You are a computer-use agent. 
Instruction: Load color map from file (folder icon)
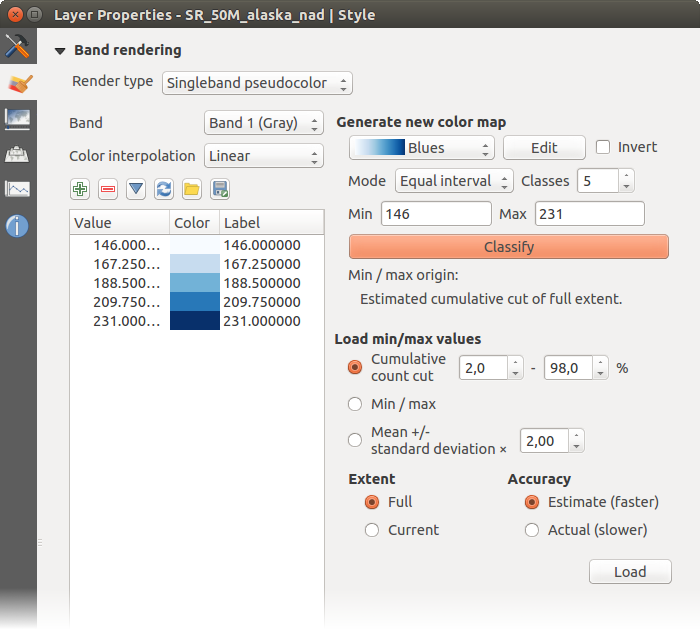point(192,189)
